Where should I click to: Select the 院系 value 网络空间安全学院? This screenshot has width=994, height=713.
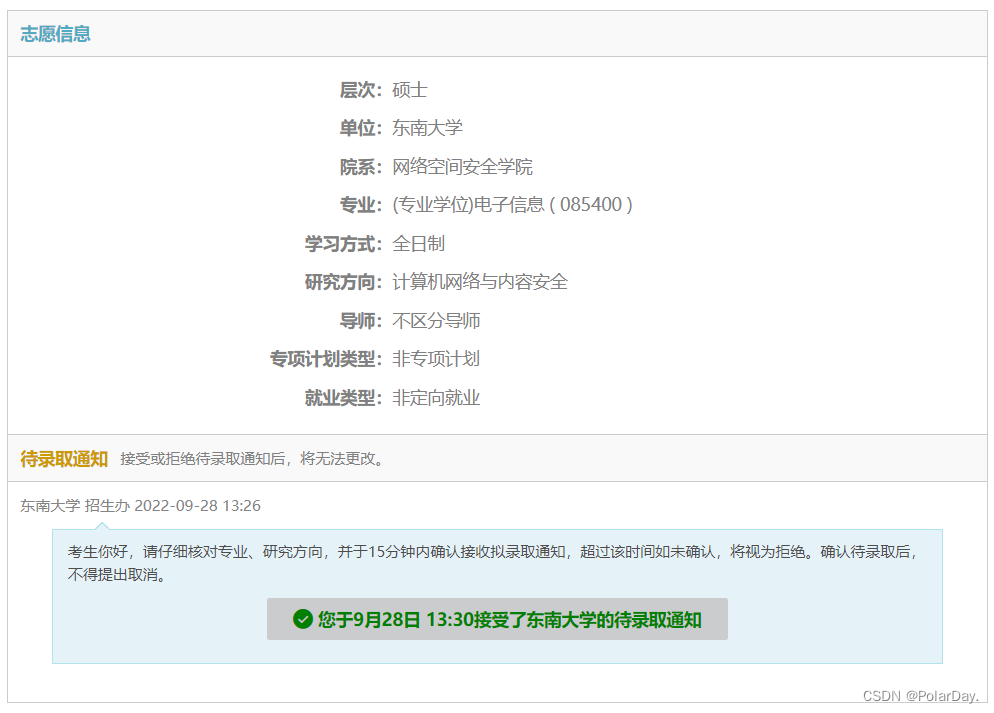tap(462, 167)
